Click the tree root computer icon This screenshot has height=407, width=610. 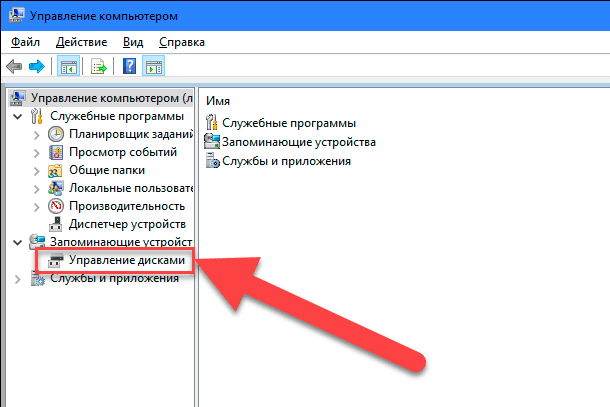(x=18, y=98)
